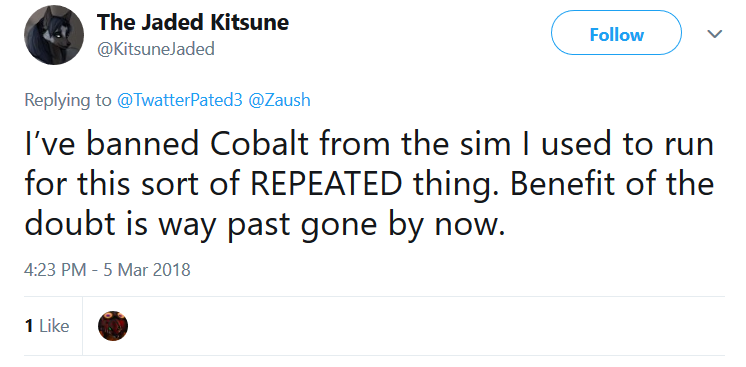
Task: View who liked via 1 Like
Action: [x=47, y=326]
